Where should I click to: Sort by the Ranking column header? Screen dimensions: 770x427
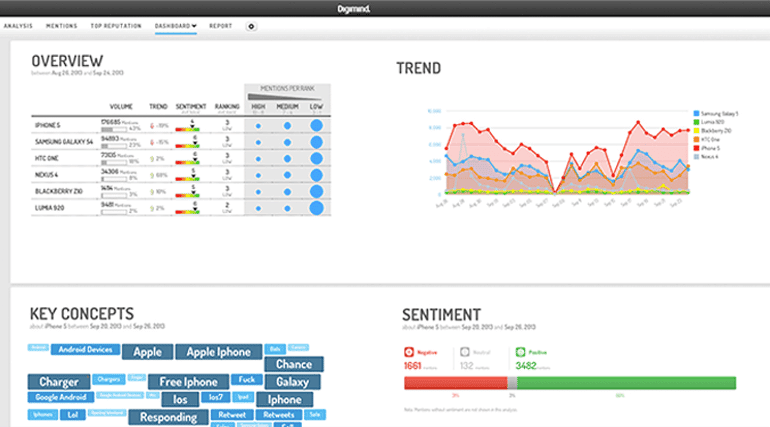(x=227, y=107)
